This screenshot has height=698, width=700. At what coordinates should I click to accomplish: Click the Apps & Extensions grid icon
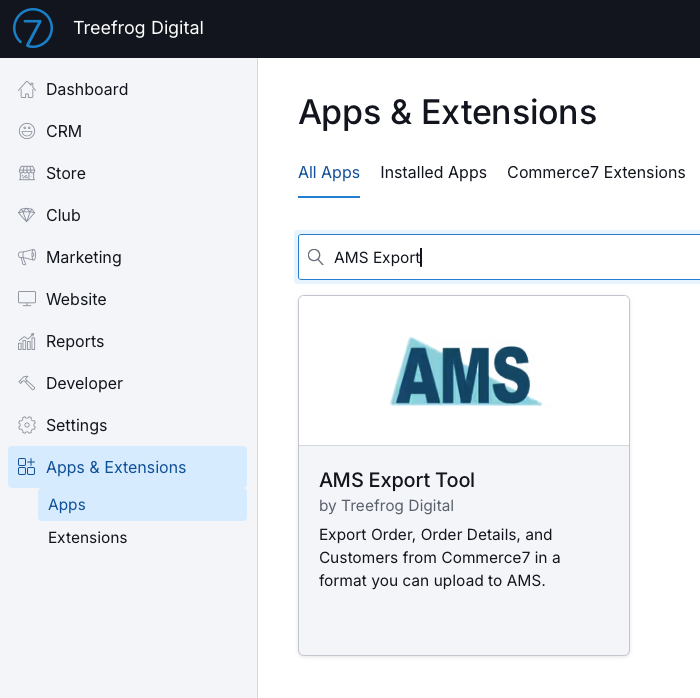pos(26,467)
